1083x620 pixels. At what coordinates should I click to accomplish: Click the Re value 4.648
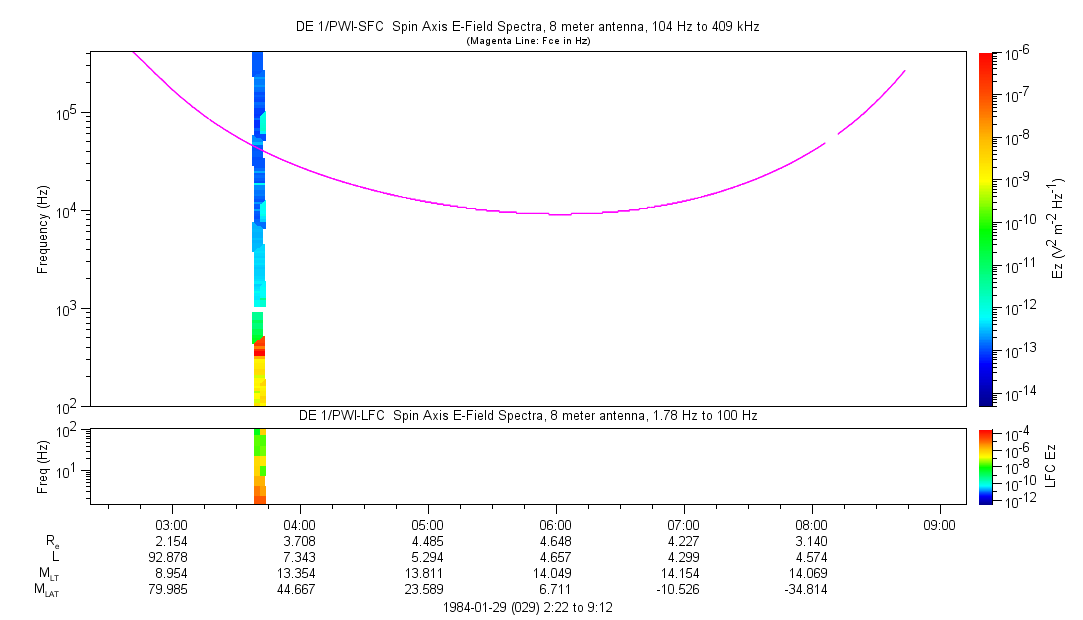[555, 541]
